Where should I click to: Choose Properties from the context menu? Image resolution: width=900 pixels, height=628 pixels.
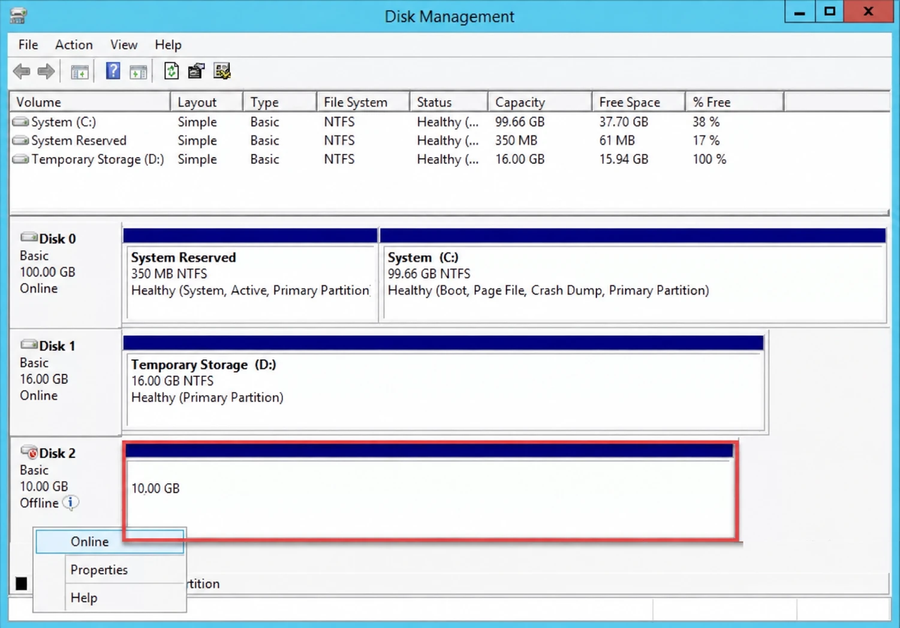110,569
